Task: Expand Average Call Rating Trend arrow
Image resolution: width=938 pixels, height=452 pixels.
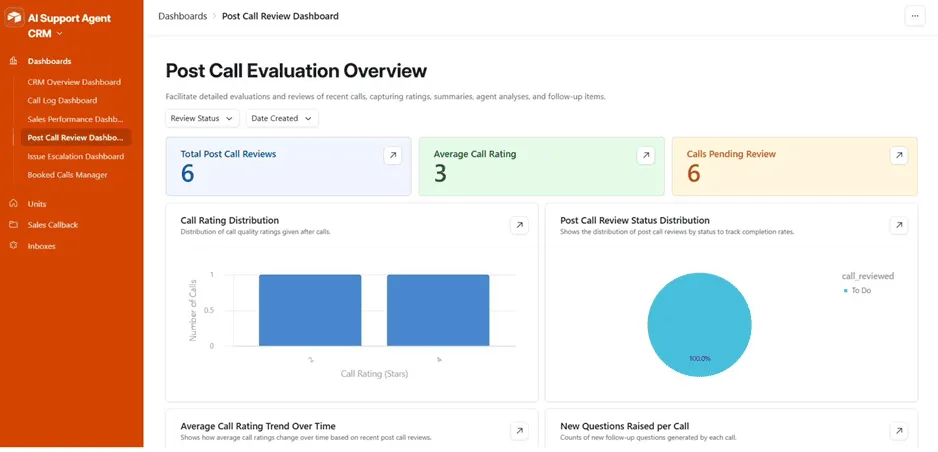Action: [519, 430]
